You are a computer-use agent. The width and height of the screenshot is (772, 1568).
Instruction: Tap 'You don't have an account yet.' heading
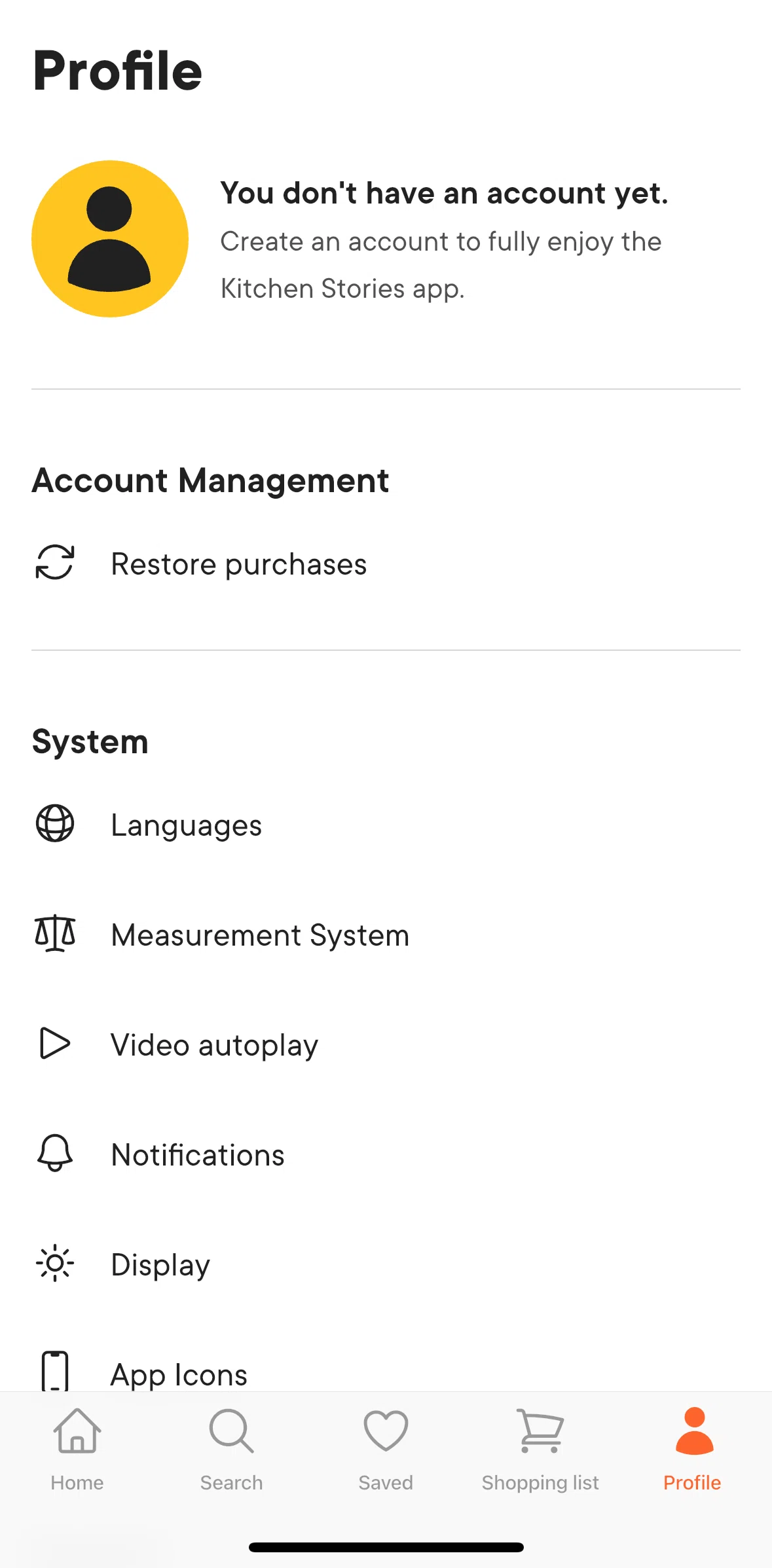click(444, 193)
